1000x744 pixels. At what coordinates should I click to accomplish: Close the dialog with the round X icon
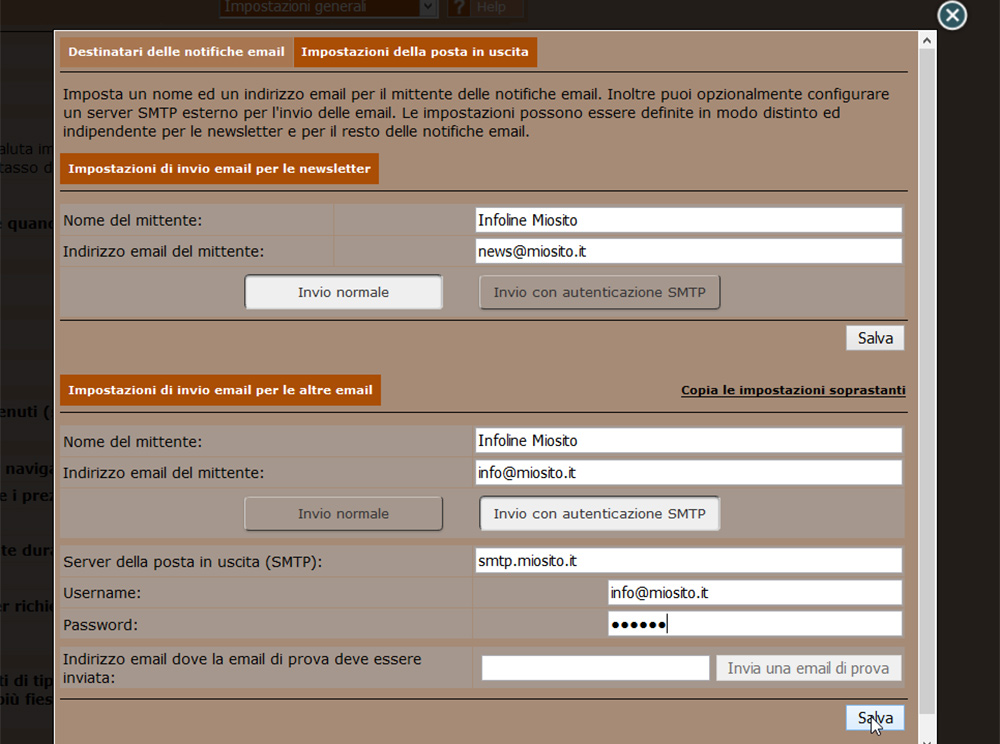[952, 15]
